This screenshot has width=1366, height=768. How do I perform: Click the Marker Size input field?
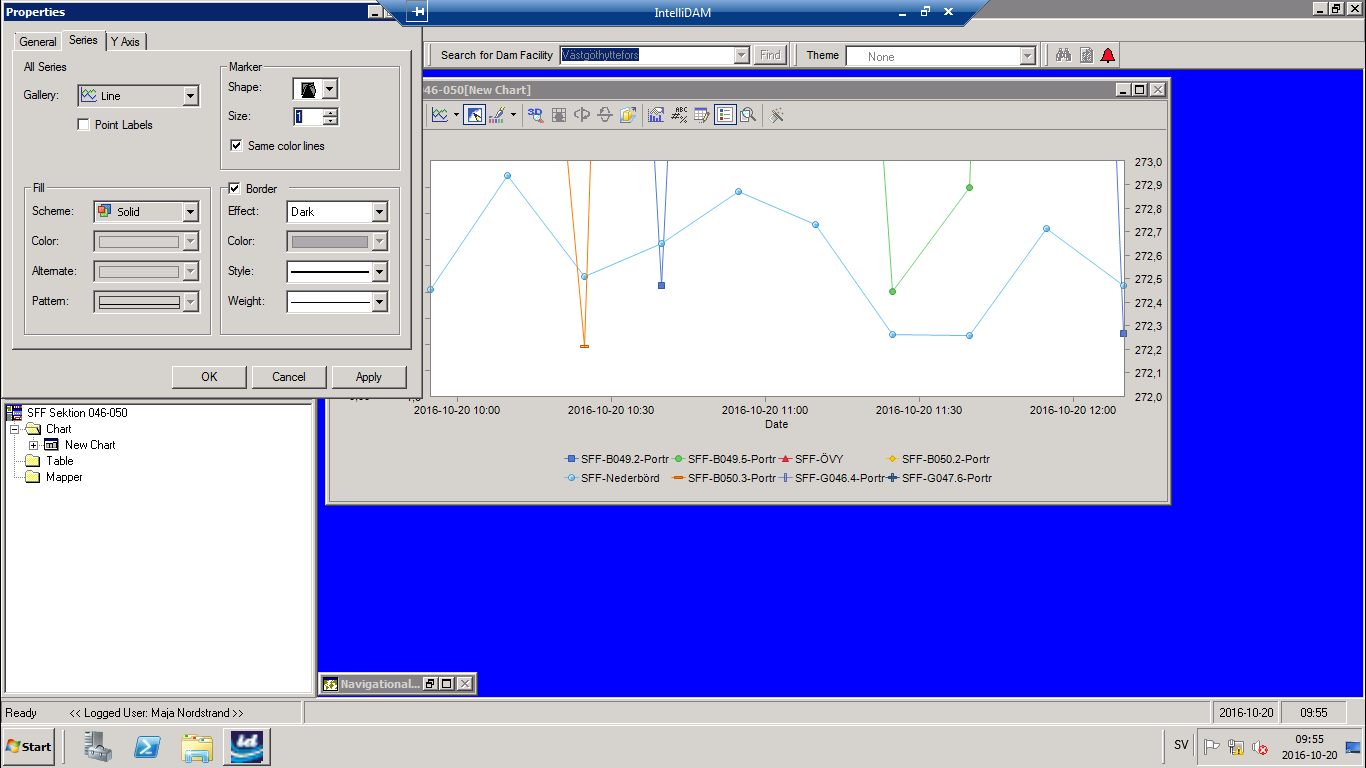tap(308, 117)
